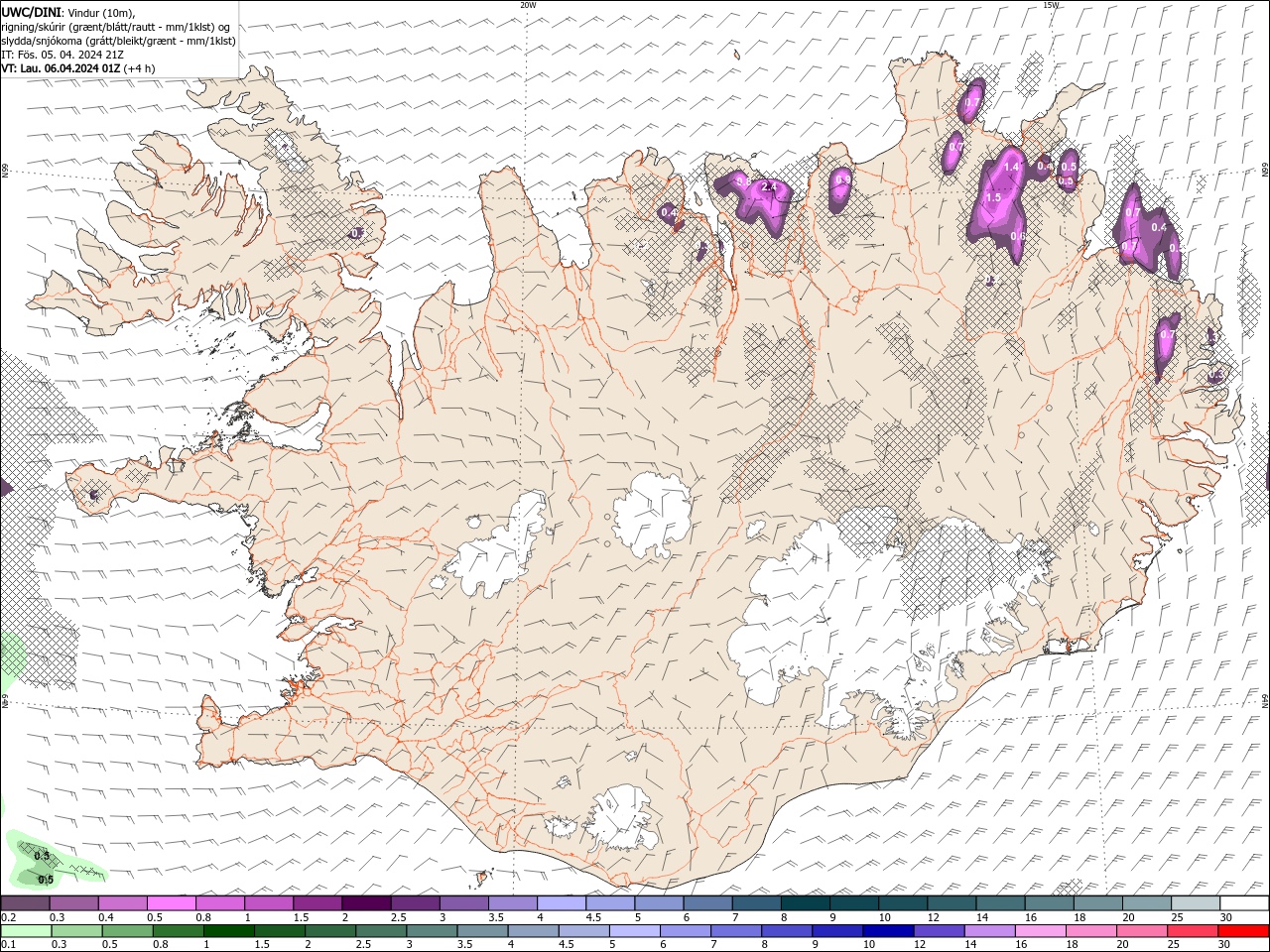Click the 0.6 snowfall value below the 1.5 label

click(x=1017, y=236)
